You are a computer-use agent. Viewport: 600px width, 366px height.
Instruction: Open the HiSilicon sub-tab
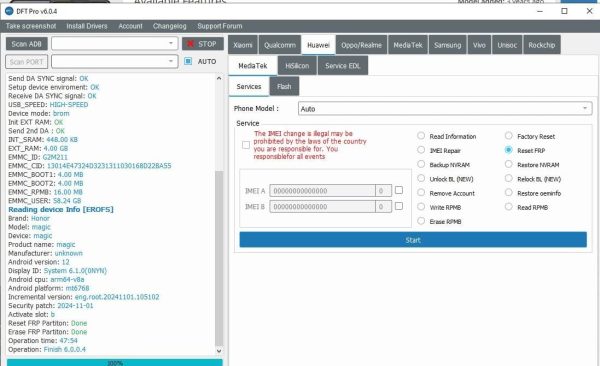click(297, 66)
